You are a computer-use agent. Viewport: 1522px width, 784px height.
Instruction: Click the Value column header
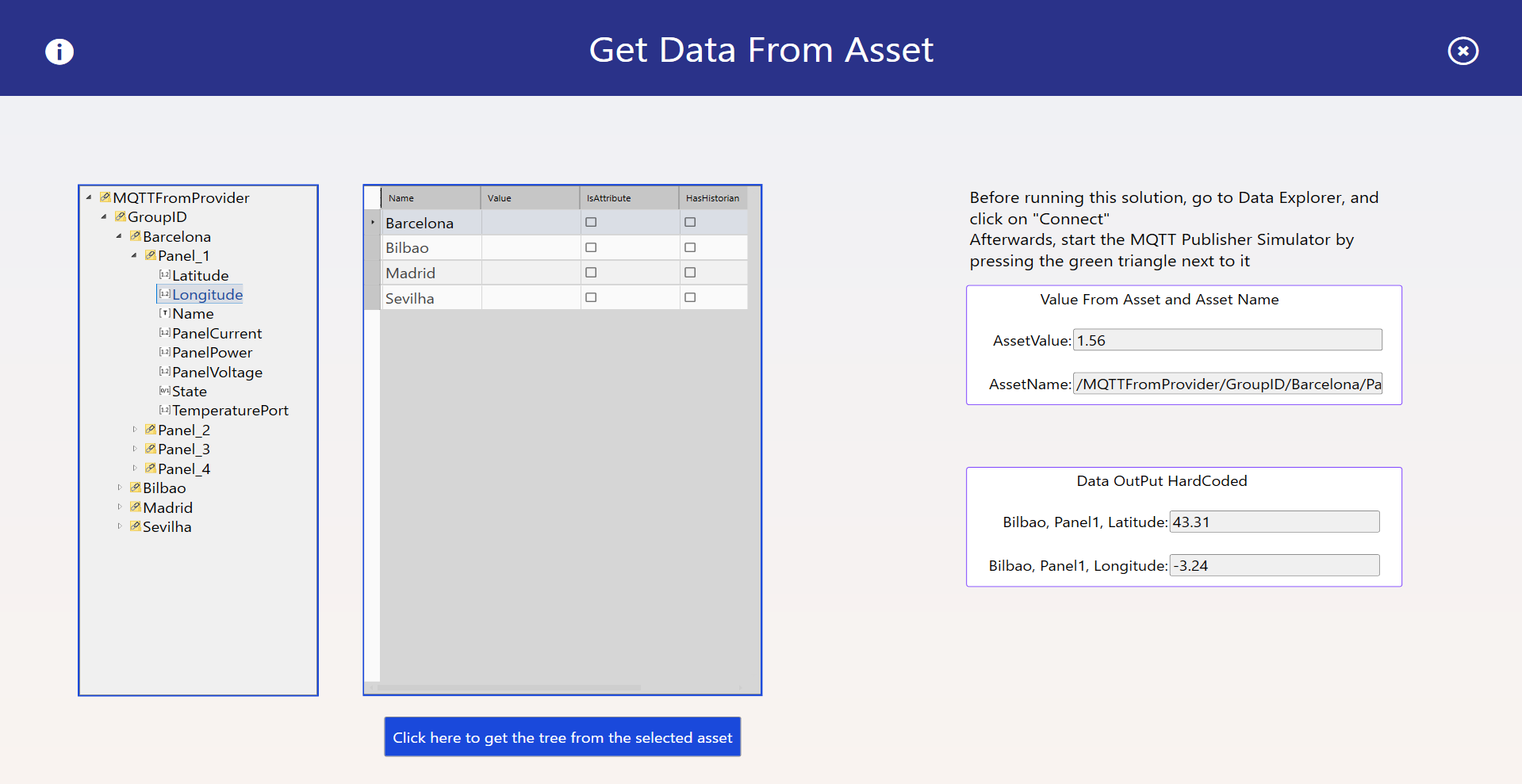coord(530,198)
